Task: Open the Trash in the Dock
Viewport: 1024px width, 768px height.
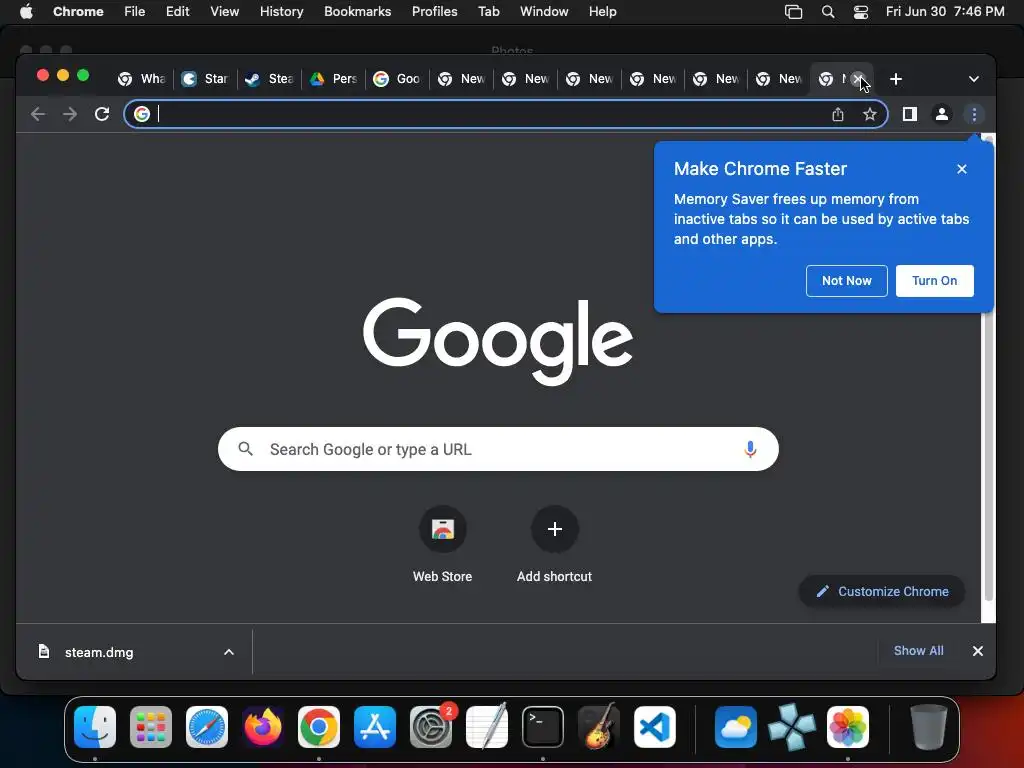Action: click(x=928, y=726)
